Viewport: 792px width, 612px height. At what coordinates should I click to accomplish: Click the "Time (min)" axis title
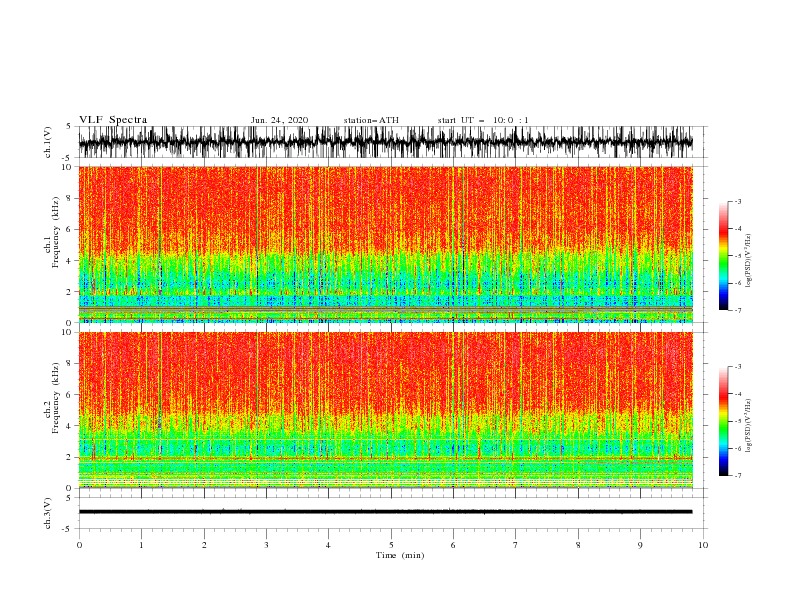point(400,555)
